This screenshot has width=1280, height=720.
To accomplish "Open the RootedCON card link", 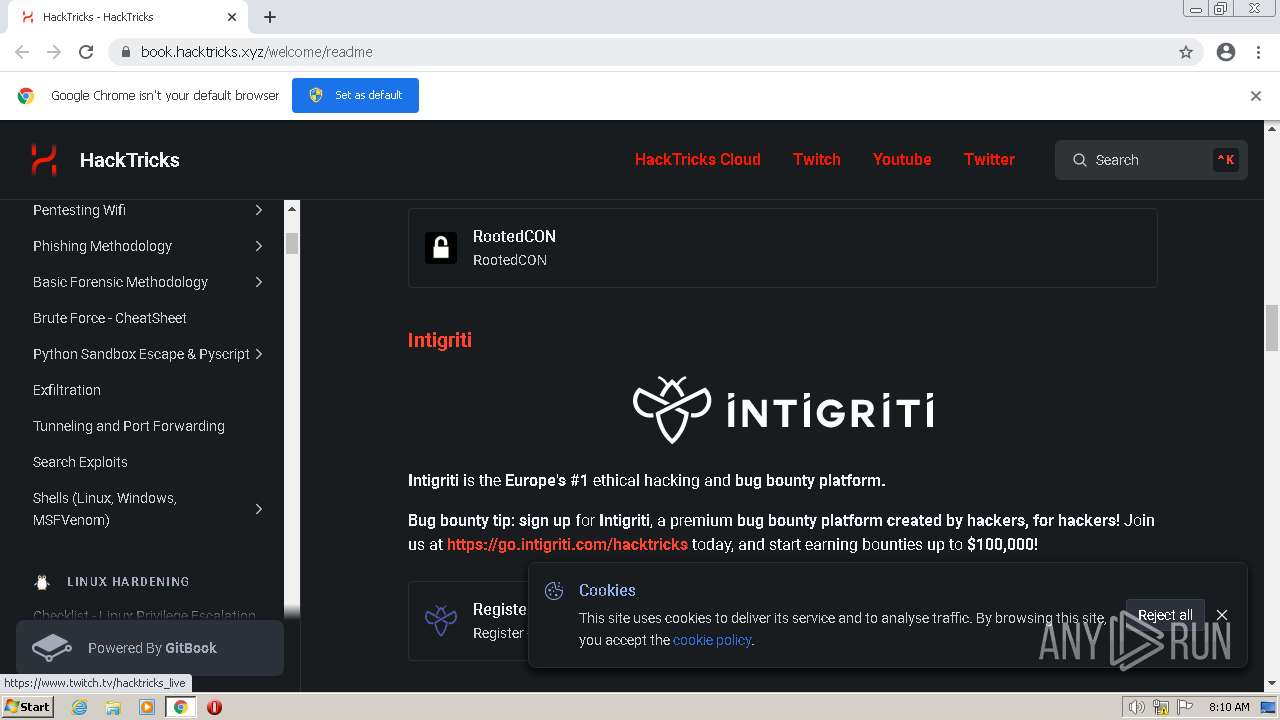I will coord(783,248).
